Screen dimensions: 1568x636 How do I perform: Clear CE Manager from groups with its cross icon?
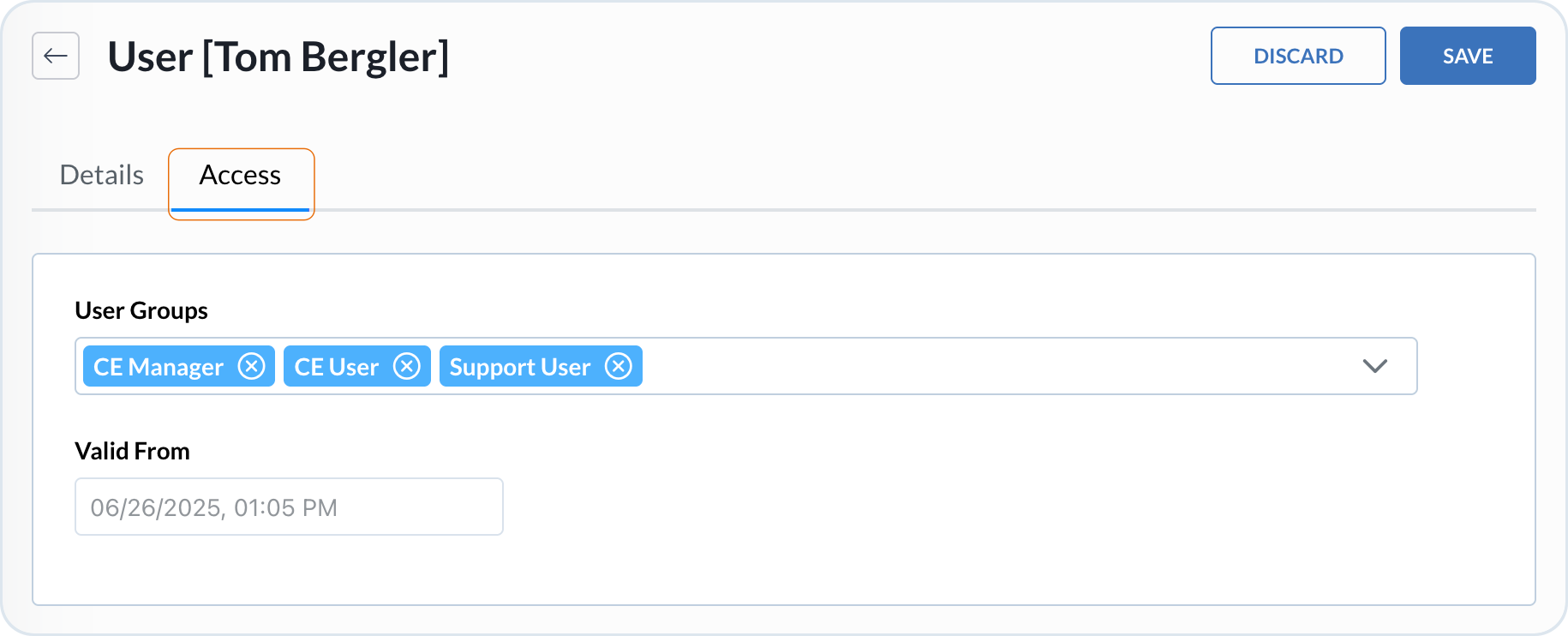click(x=252, y=366)
